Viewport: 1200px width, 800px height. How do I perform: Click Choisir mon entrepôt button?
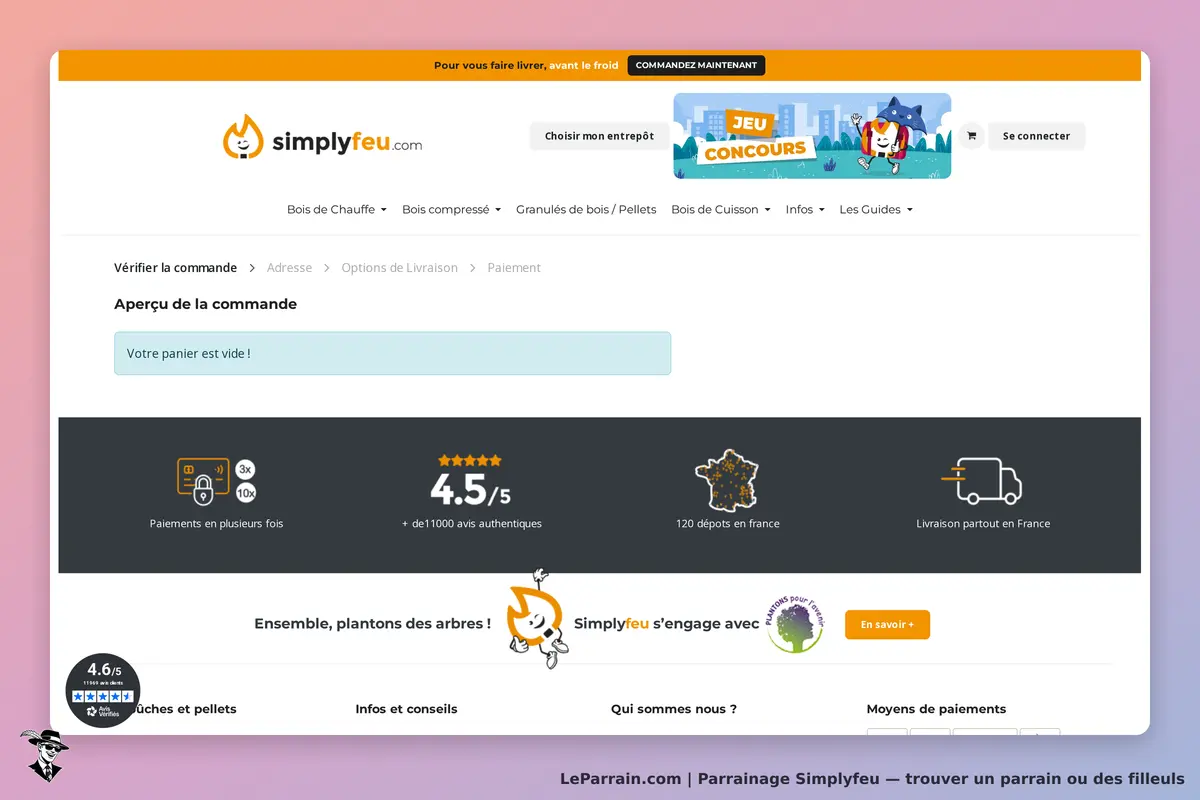(599, 136)
